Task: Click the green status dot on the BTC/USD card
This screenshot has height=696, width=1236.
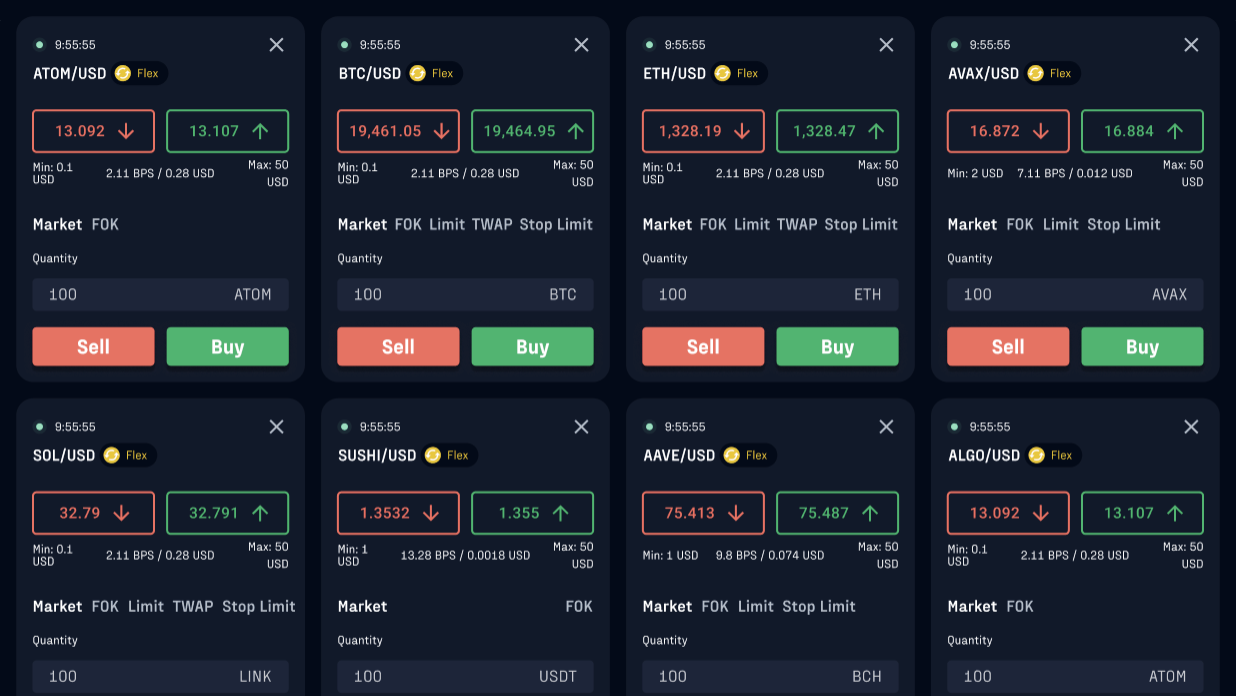Action: click(x=344, y=44)
